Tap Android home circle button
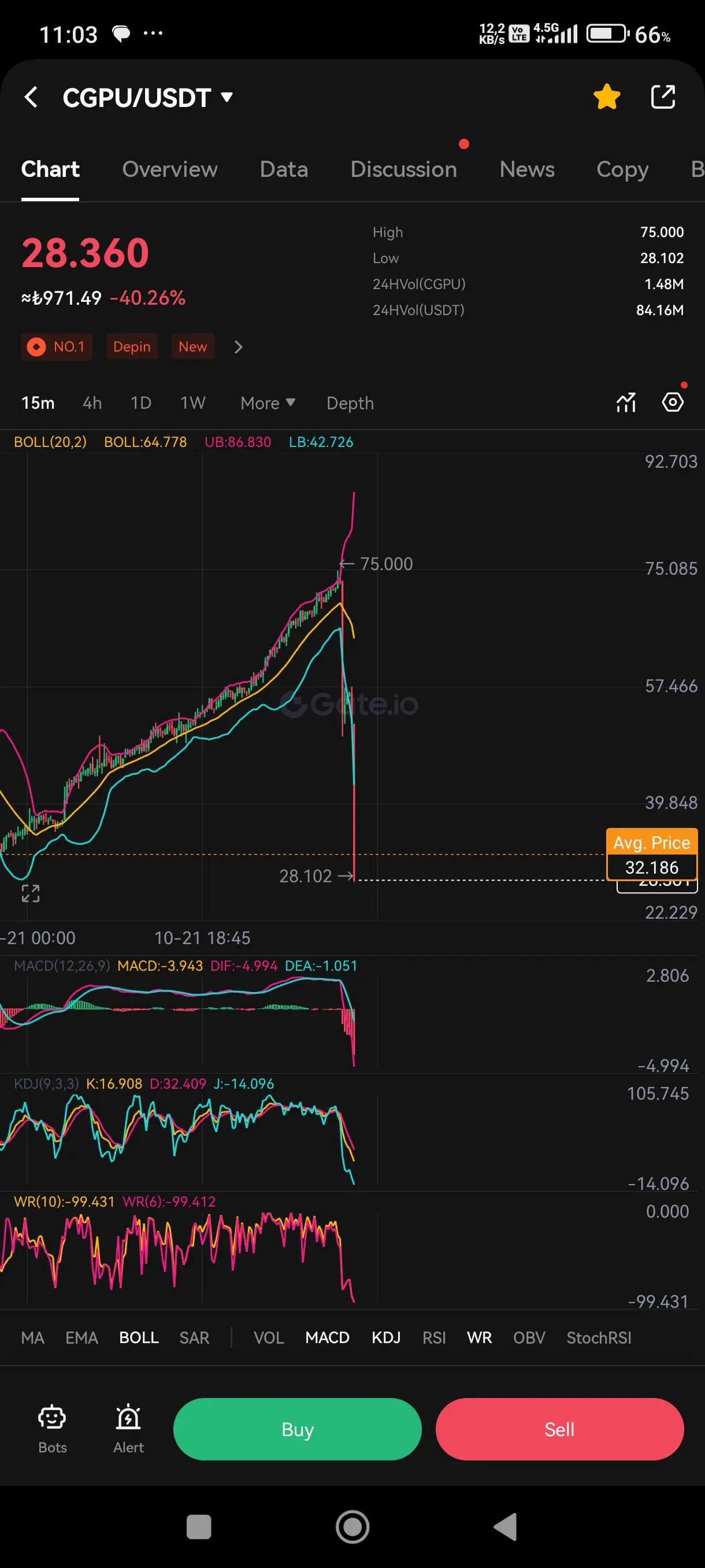Screen dimensions: 705x1568 pyautogui.click(x=352, y=1526)
